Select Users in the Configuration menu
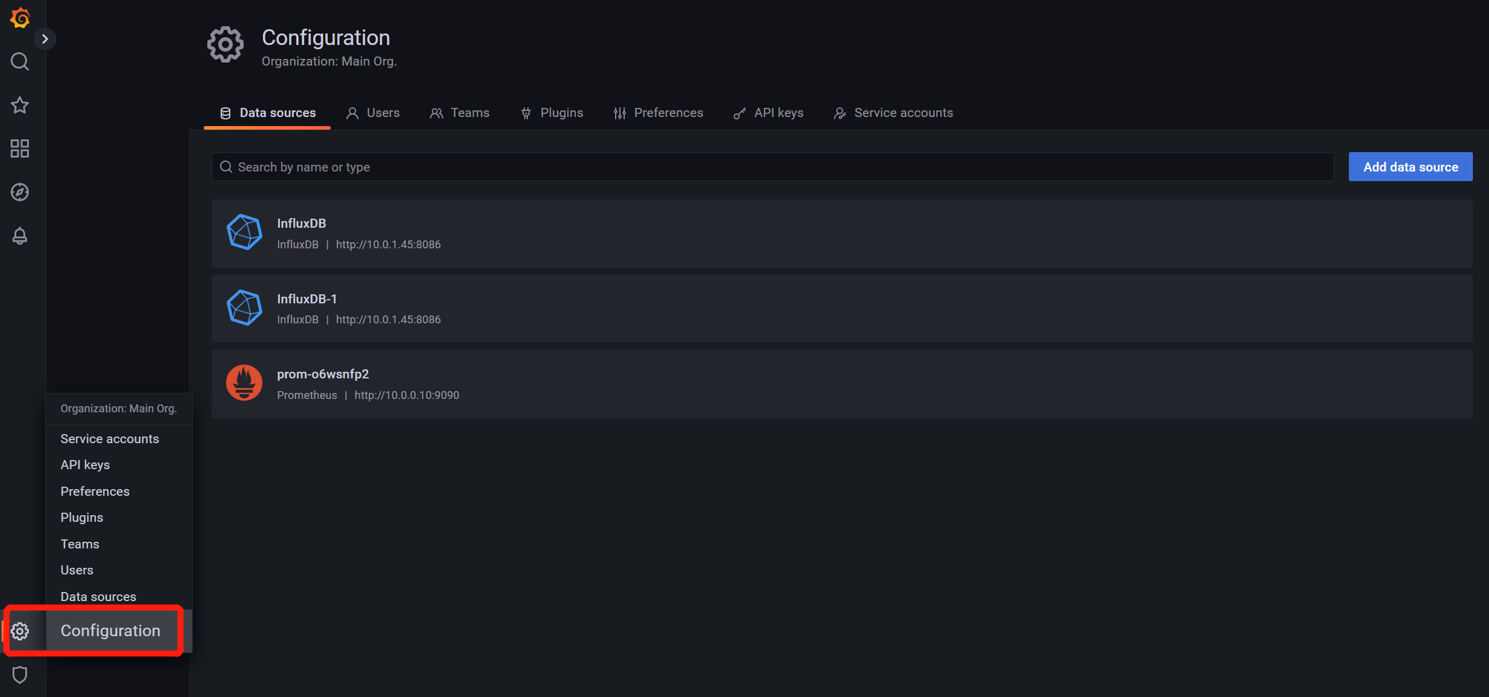The width and height of the screenshot is (1489, 697). click(77, 570)
